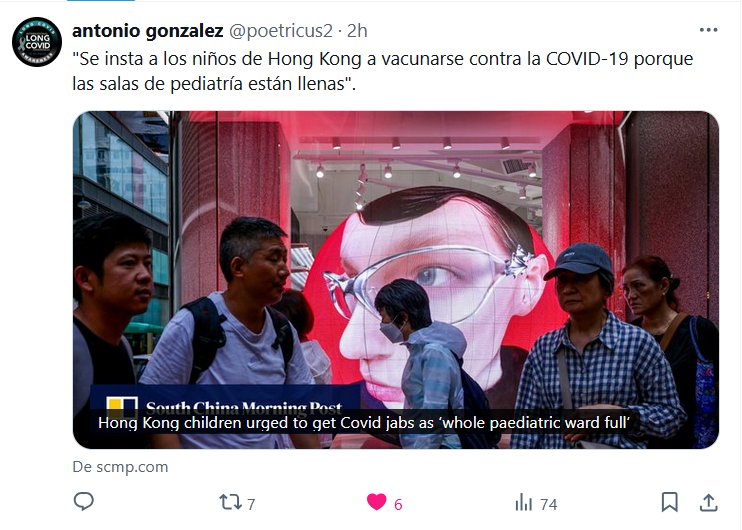This screenshot has height=530, width=742.
Task: Share the post via upload arrow icon
Action: 708,502
